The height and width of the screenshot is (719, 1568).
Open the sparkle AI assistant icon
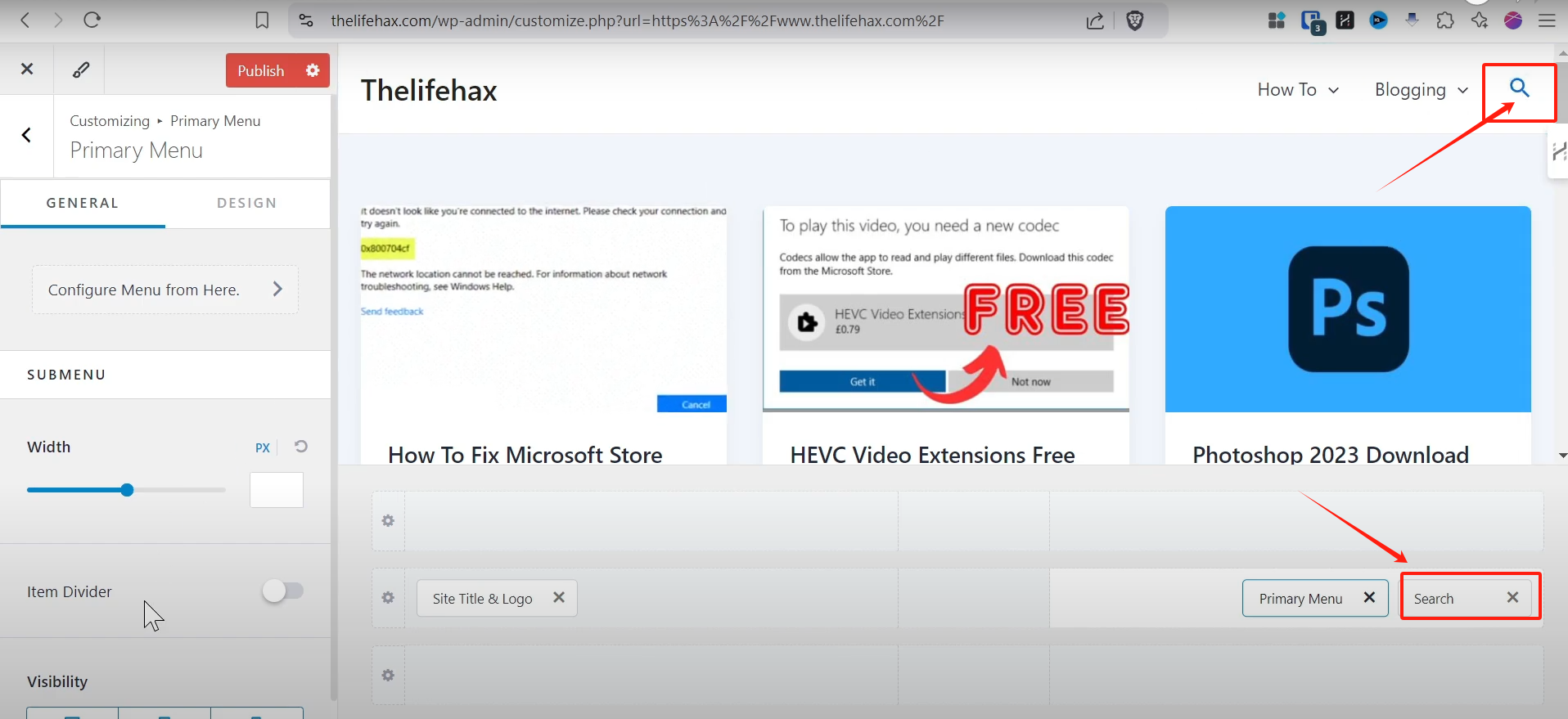(1480, 20)
